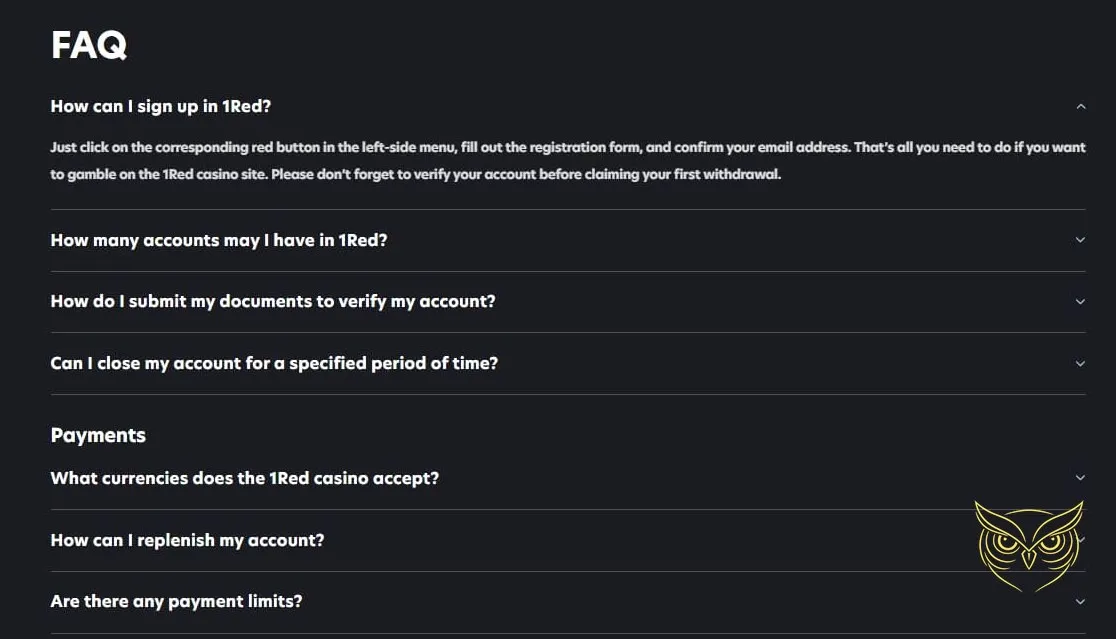This screenshot has width=1116, height=639.
Task: Open 'Are there any payment limits?' question
Action: pyautogui.click(x=176, y=601)
